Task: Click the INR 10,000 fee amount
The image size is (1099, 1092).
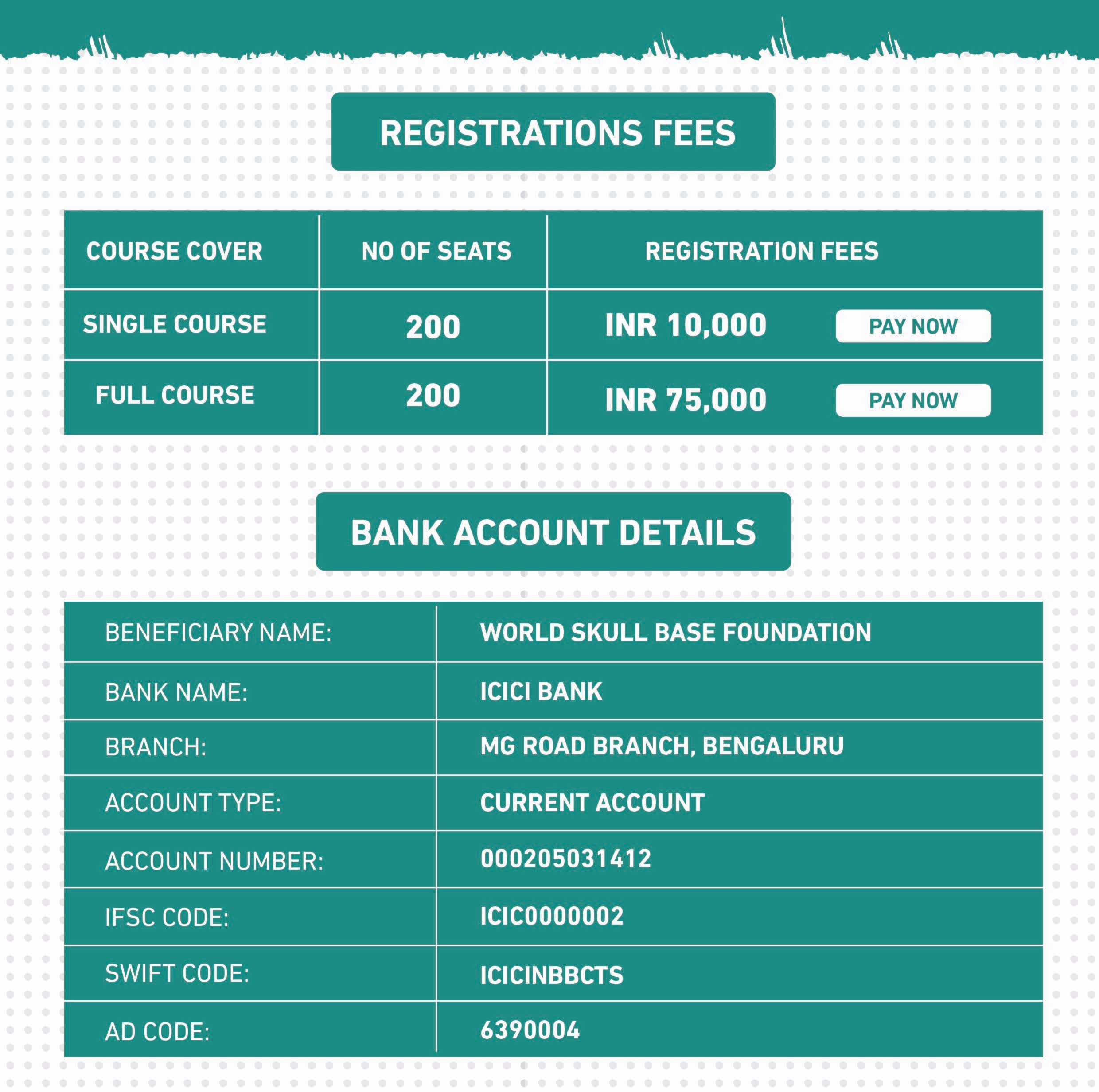Action: click(686, 325)
